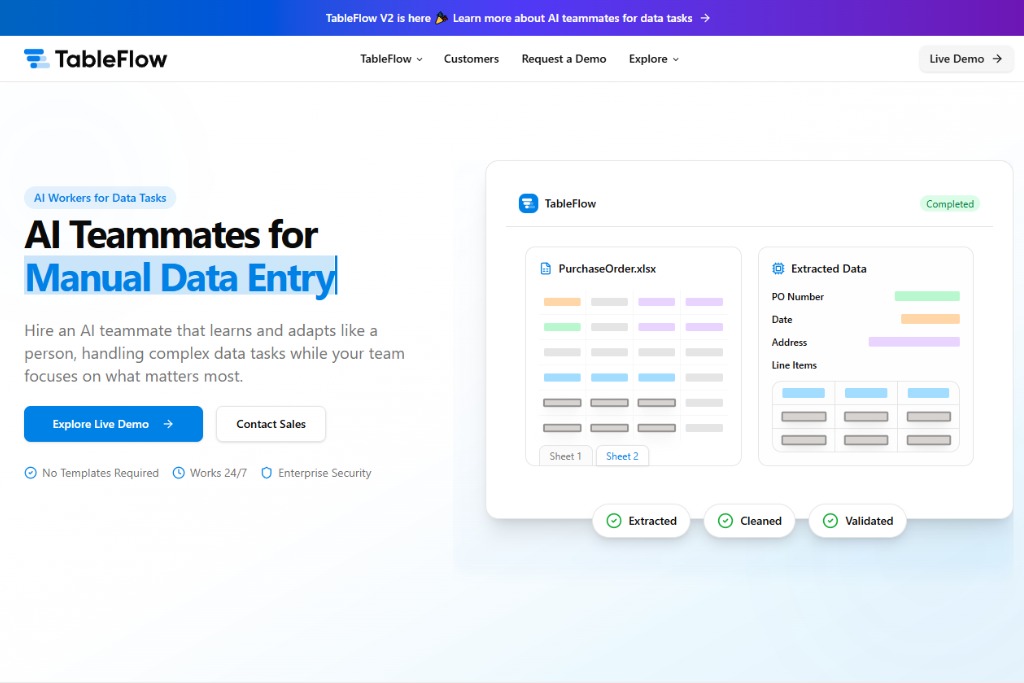This screenshot has width=1024, height=683.
Task: Click the Contact Sales button
Action: 271,424
